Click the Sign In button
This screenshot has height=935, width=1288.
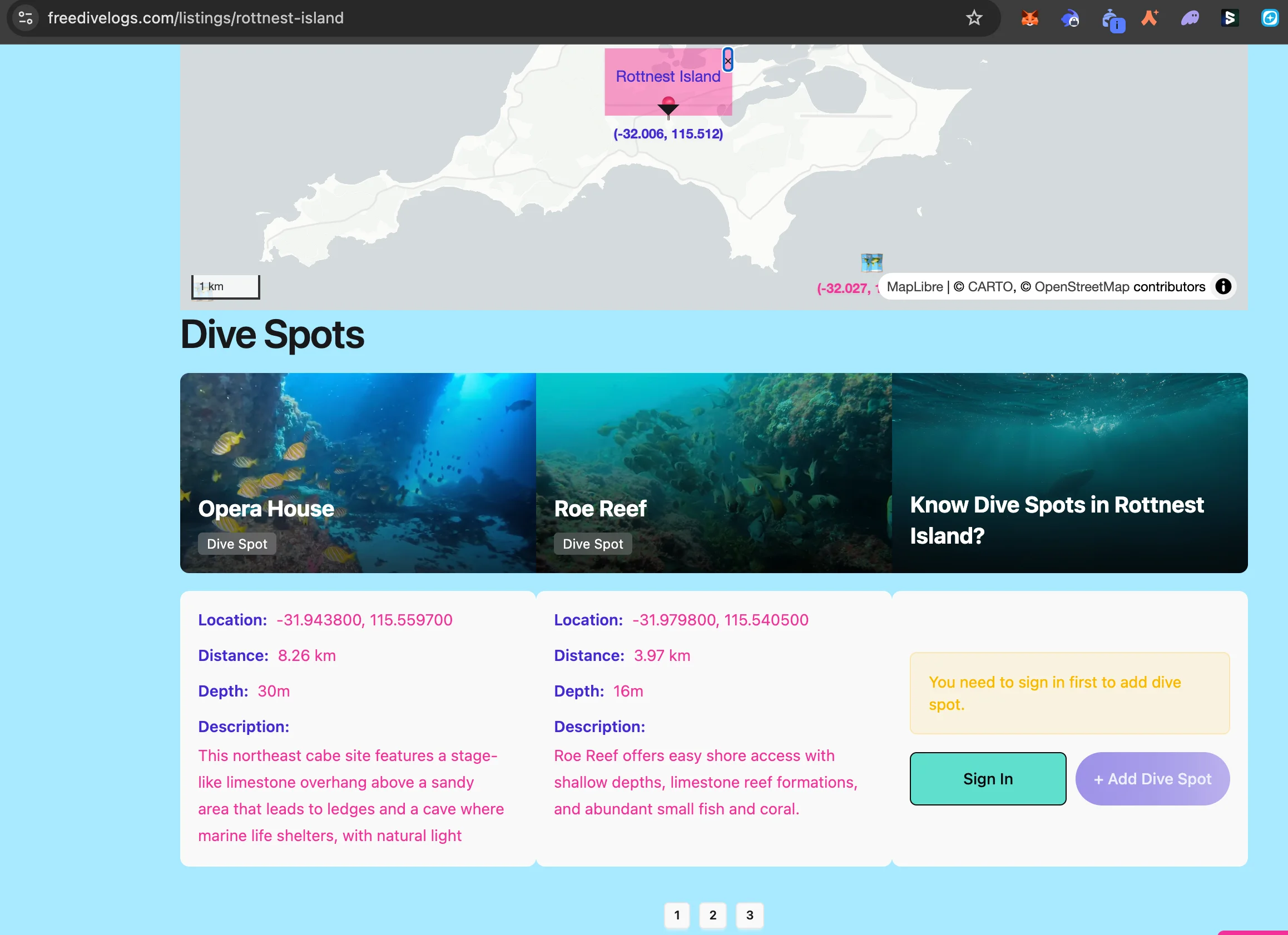point(988,778)
